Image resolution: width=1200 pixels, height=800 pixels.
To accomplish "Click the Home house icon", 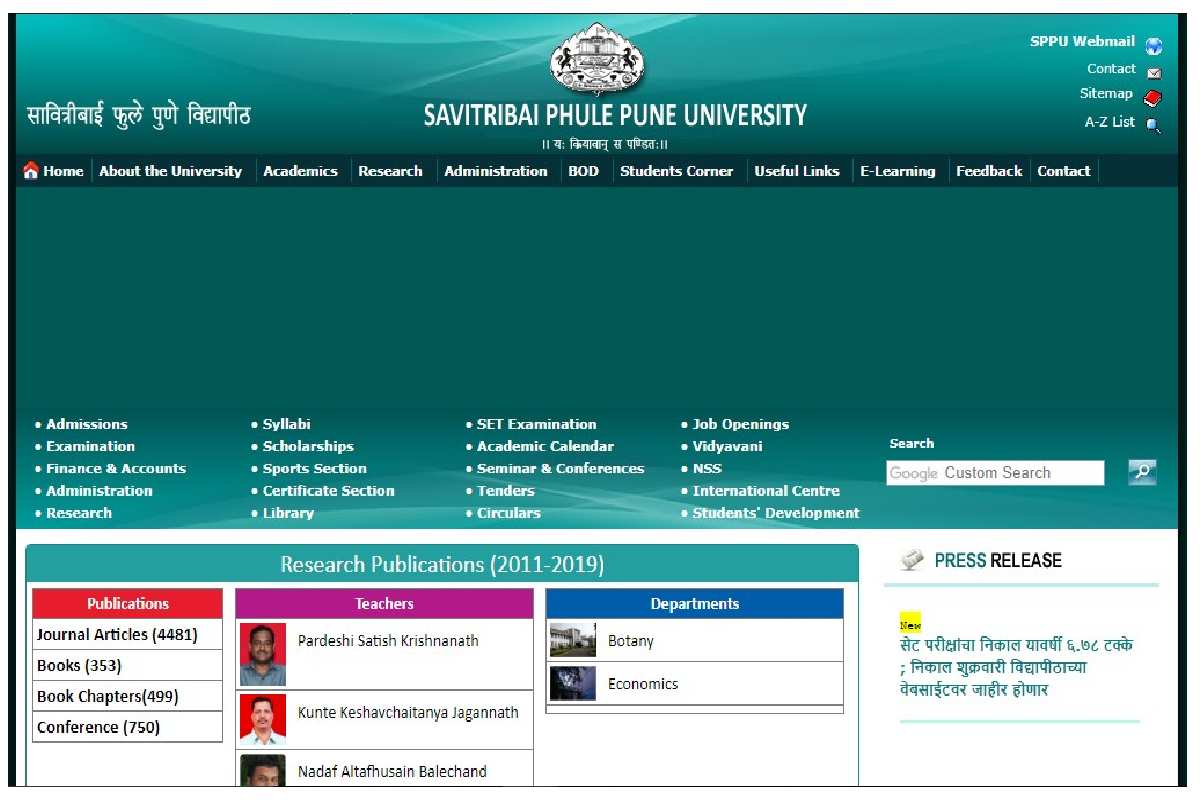I will tap(31, 171).
